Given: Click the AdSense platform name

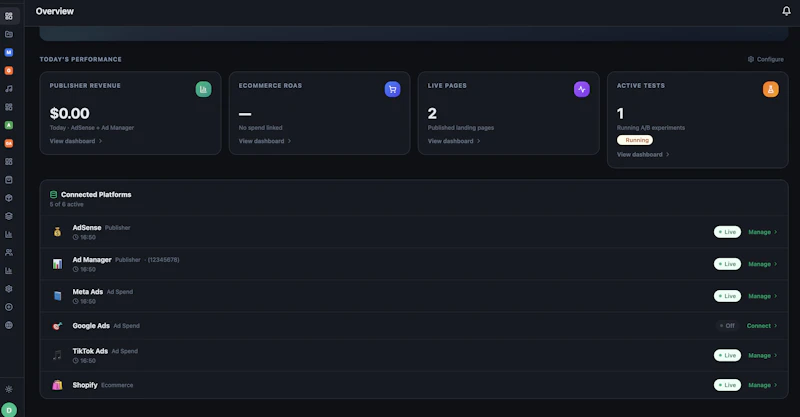Looking at the screenshot, I should (87, 228).
